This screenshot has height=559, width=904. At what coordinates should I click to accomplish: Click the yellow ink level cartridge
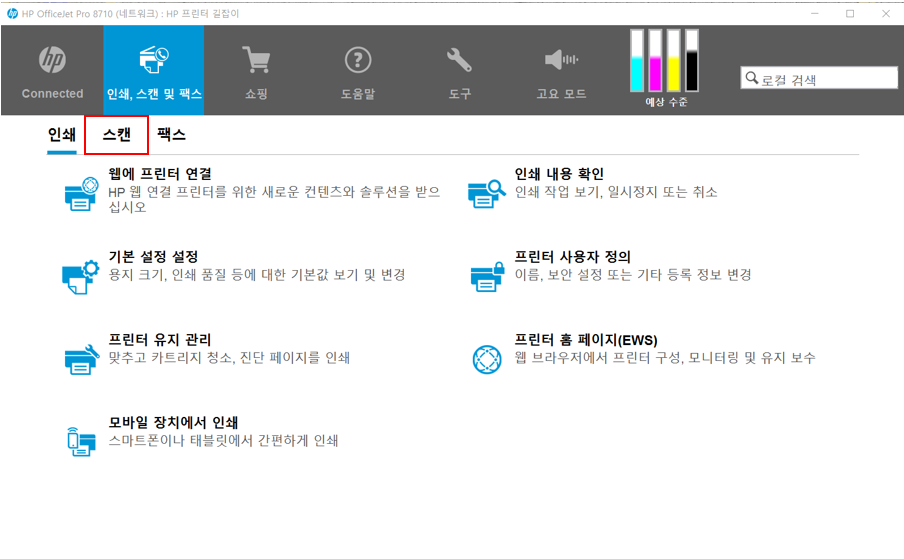point(673,61)
